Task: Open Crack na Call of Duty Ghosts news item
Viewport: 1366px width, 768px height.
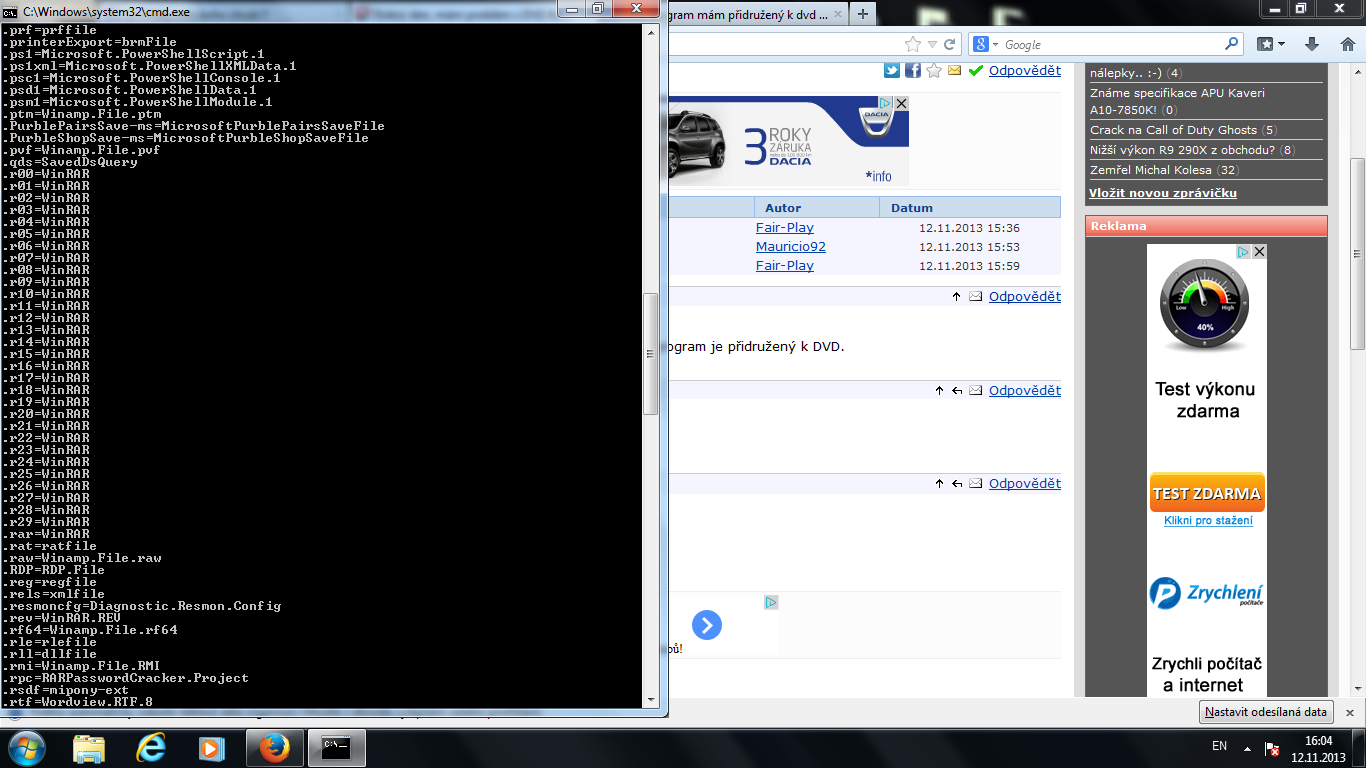Action: point(1173,130)
